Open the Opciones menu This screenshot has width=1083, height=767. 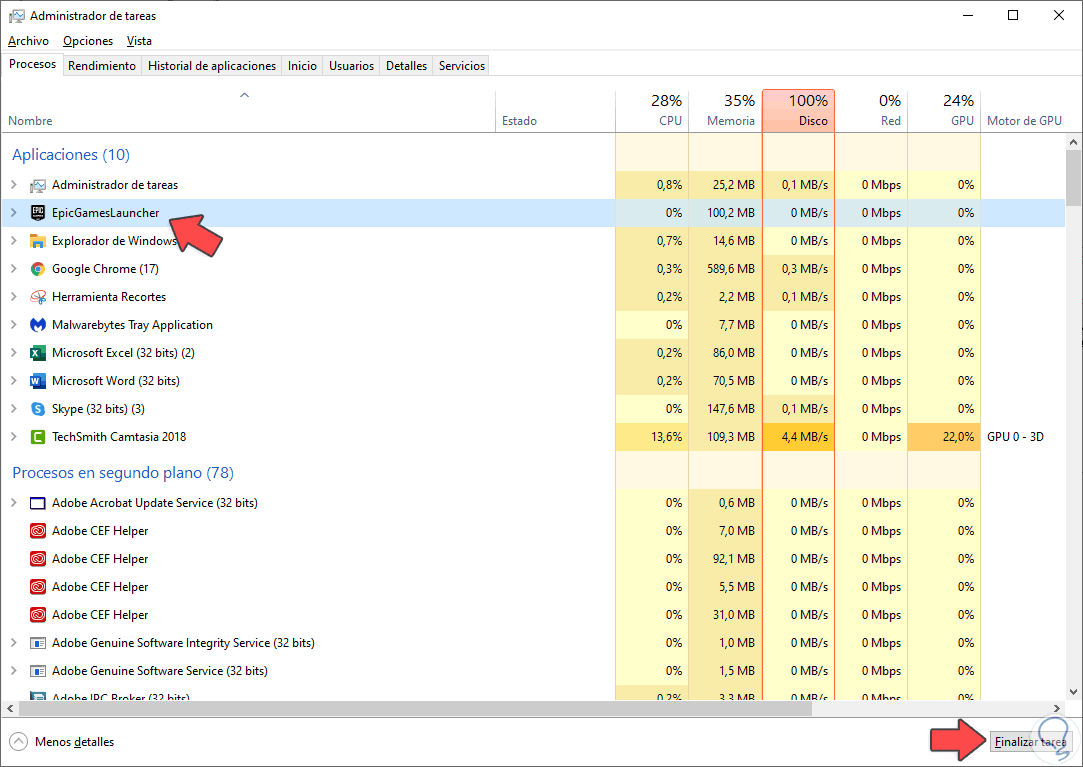88,41
